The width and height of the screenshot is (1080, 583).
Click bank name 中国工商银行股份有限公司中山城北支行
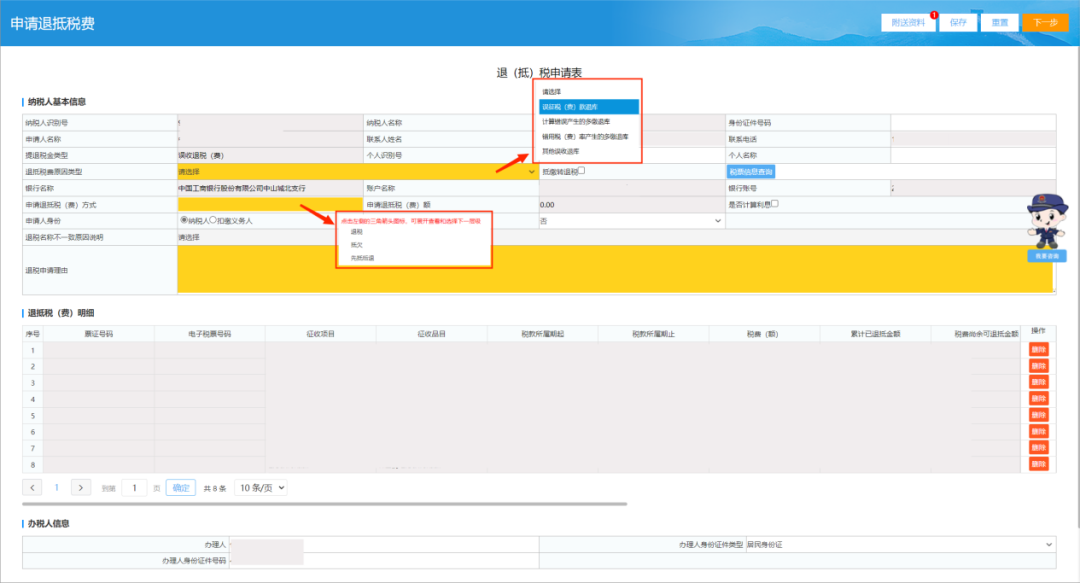(x=242, y=188)
